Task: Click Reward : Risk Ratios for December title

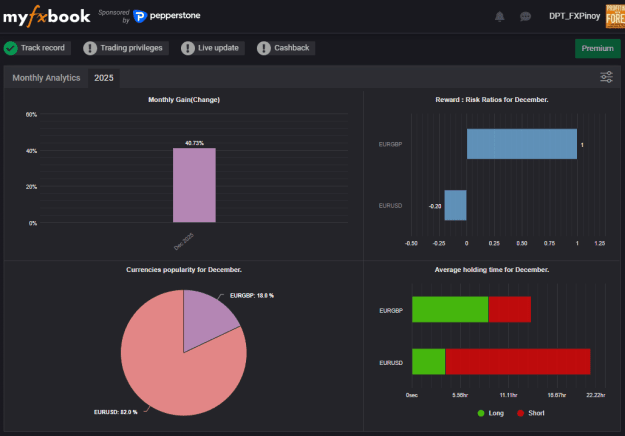Action: (x=491, y=100)
